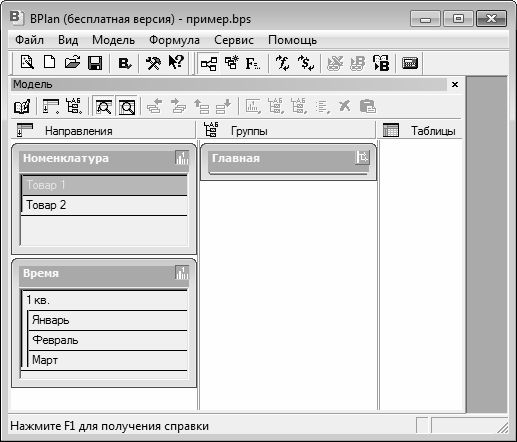Click the add-direction table arrow icon

click(x=51, y=107)
